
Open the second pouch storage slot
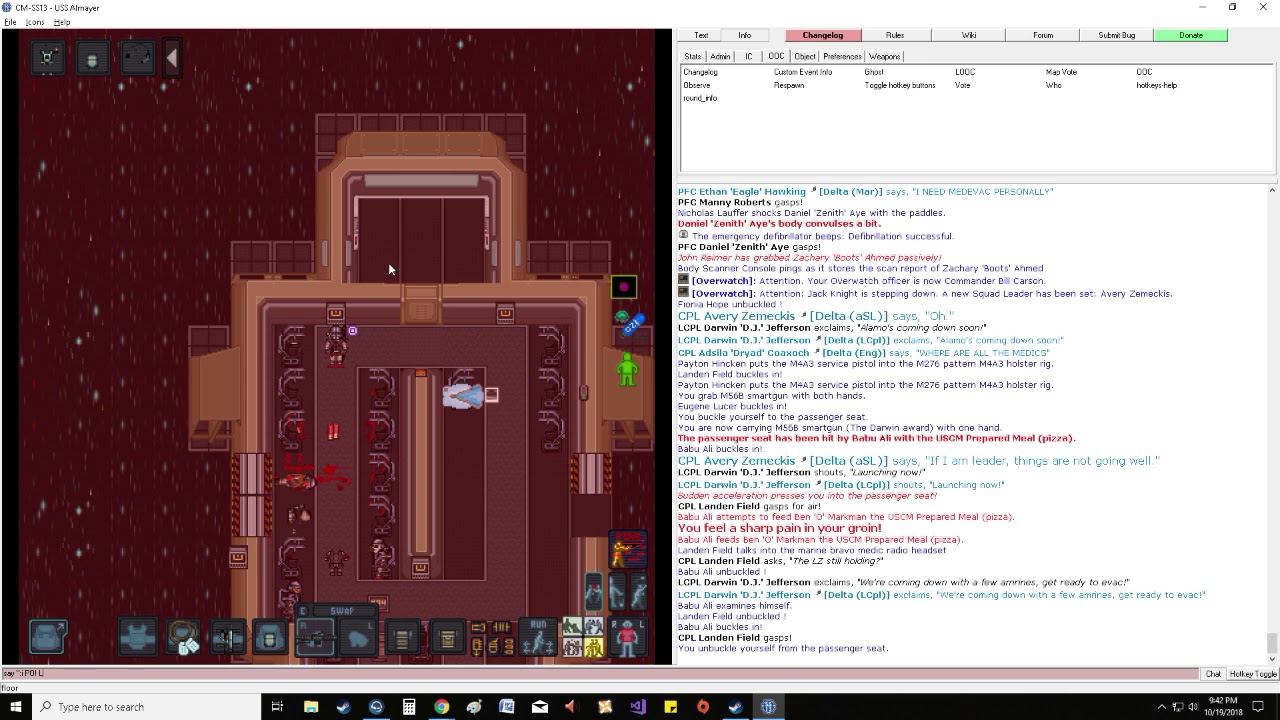tap(447, 637)
